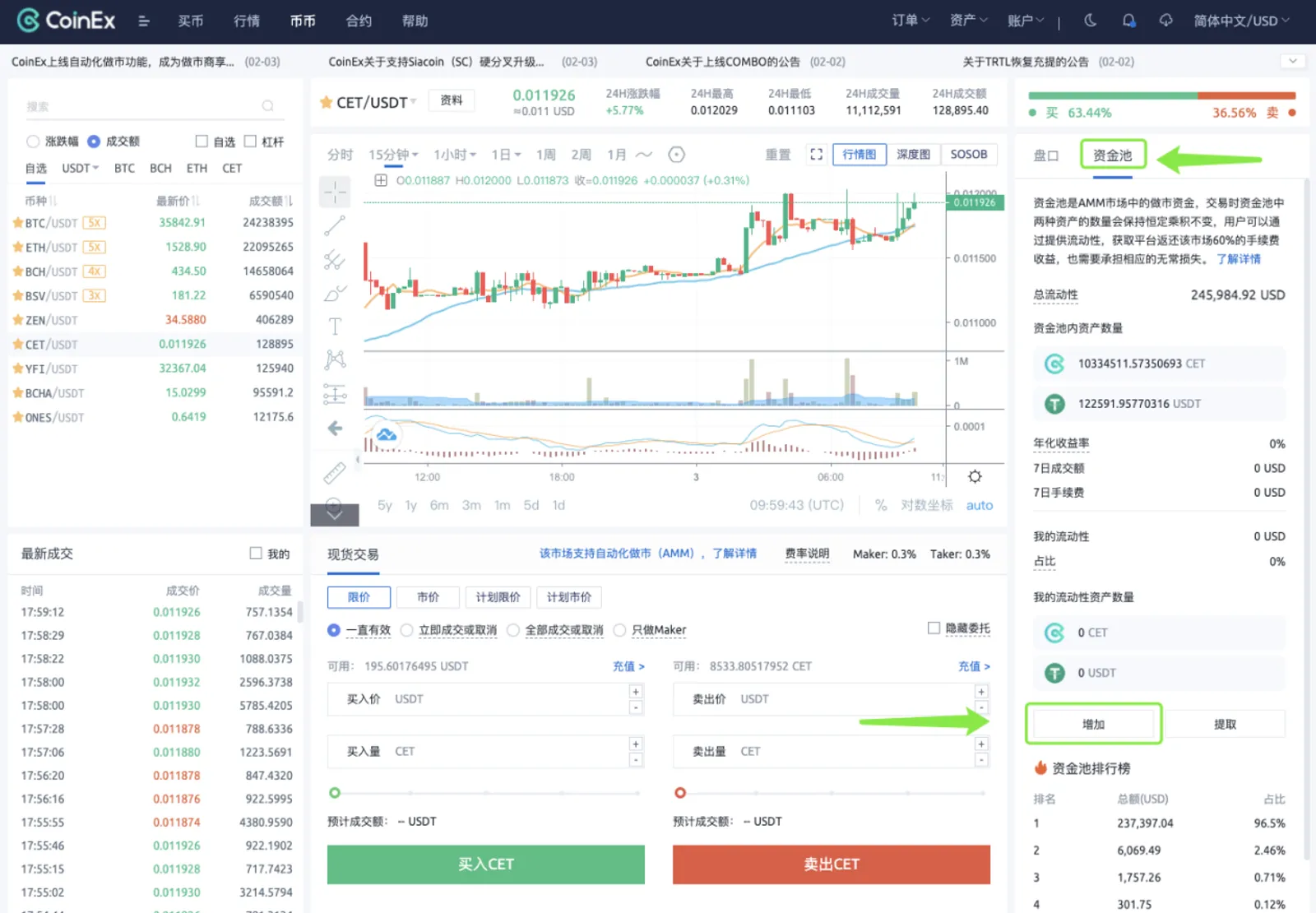The image size is (1316, 913).
Task: Click the sell amount slider handle
Action: point(679,793)
